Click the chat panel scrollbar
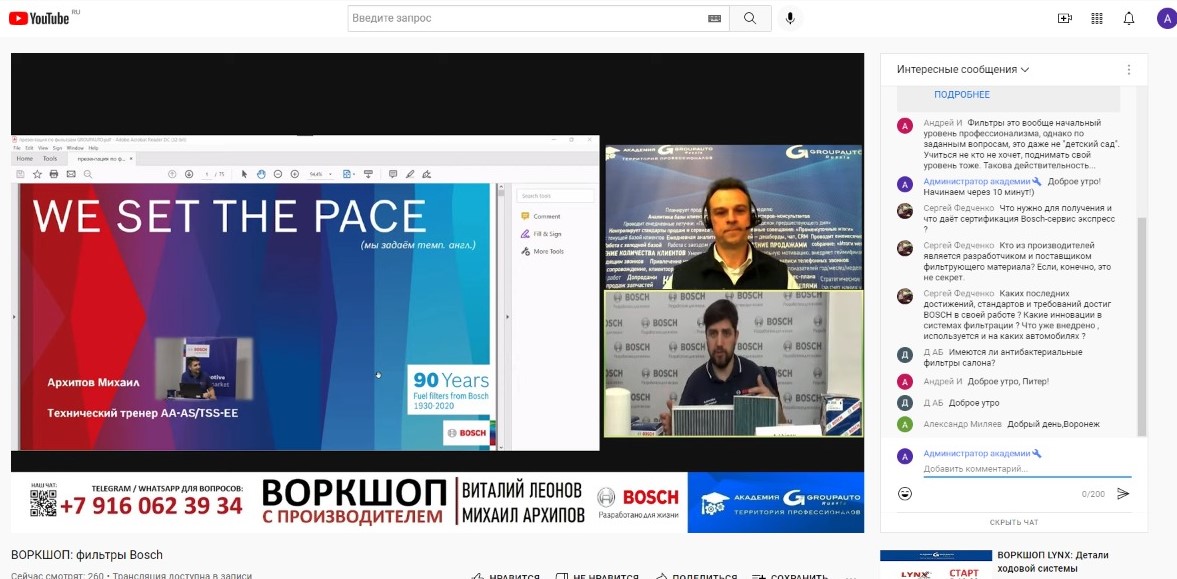Screen dimensions: 1177x579 point(1142,327)
